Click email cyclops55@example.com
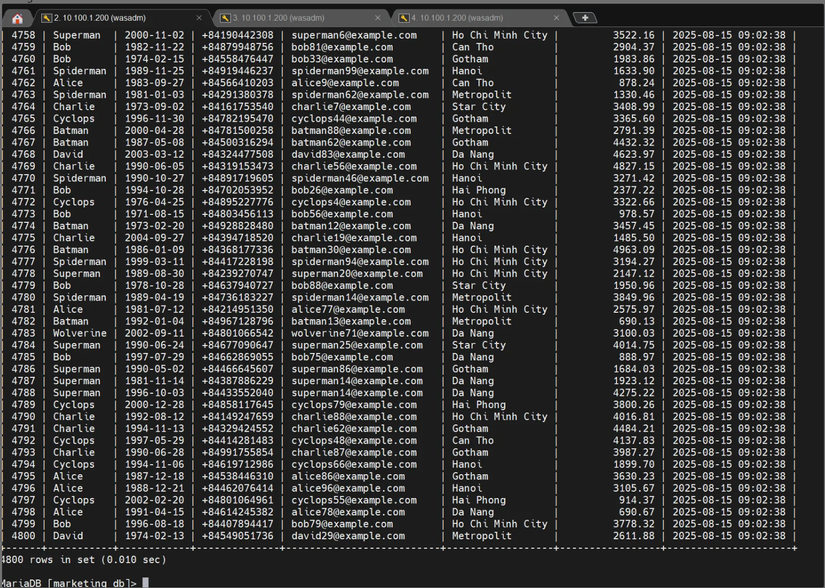This screenshot has width=825, height=588. pos(354,500)
